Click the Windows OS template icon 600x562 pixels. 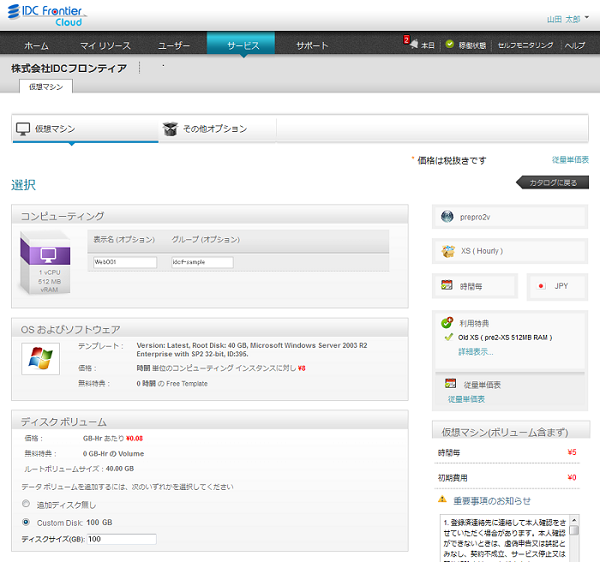(40, 358)
